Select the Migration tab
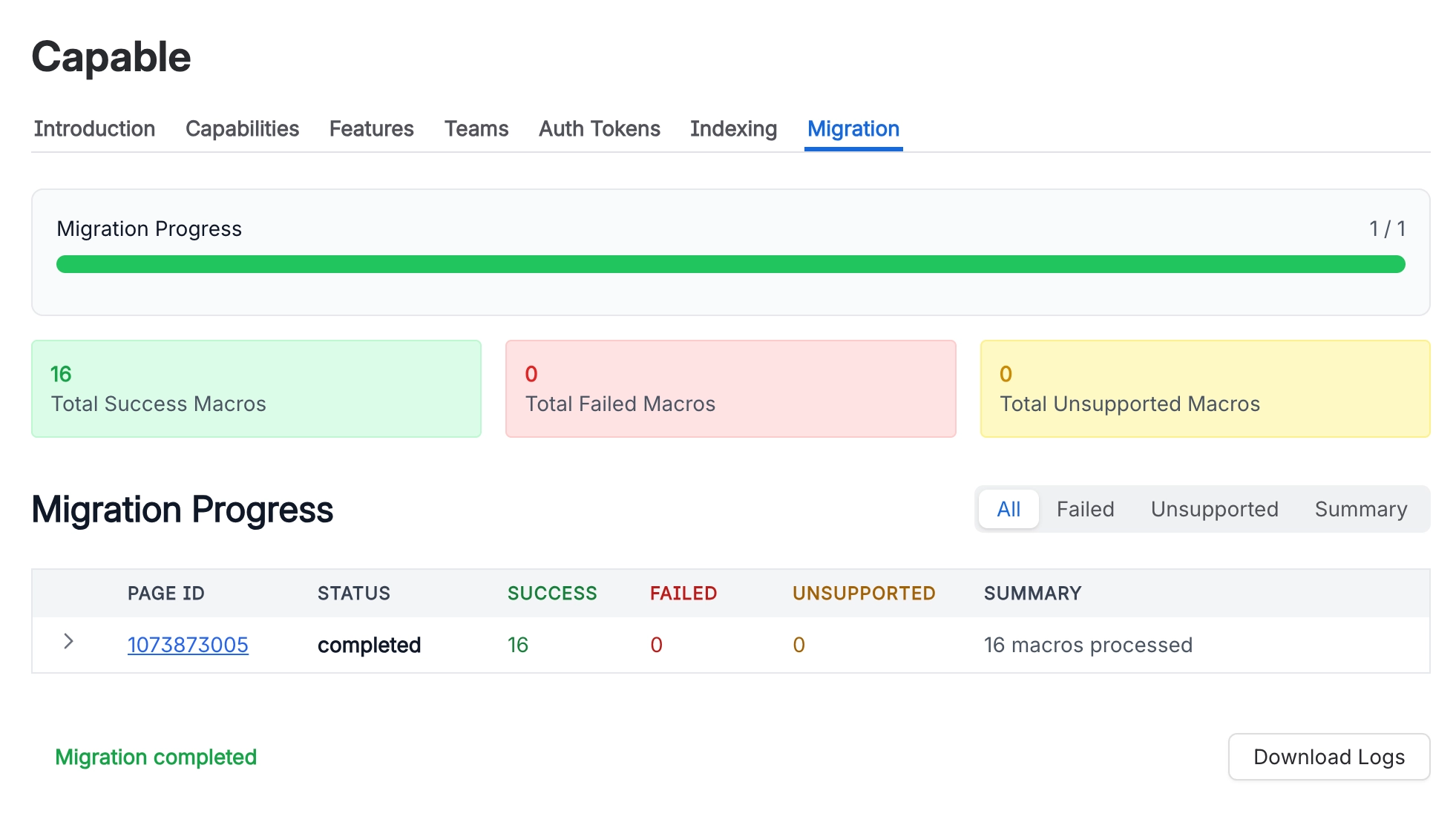The image size is (1456, 828). click(x=853, y=128)
